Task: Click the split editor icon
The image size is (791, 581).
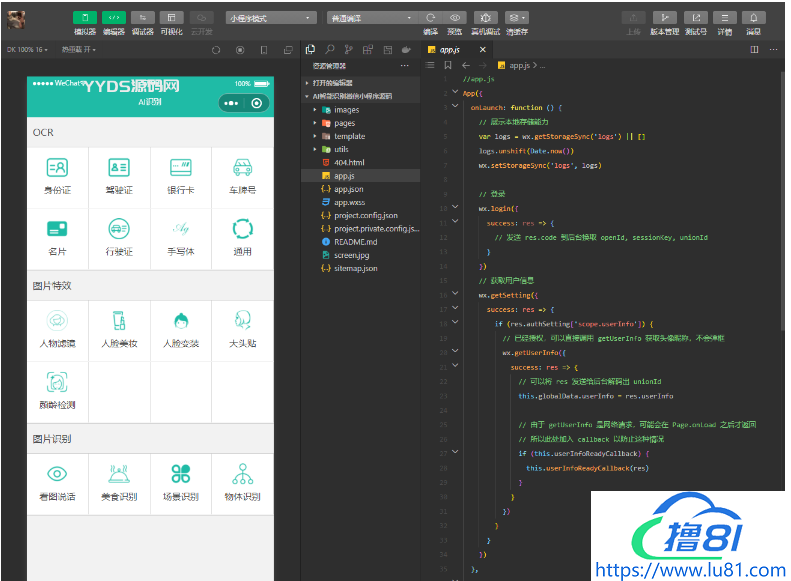Action: tap(755, 49)
